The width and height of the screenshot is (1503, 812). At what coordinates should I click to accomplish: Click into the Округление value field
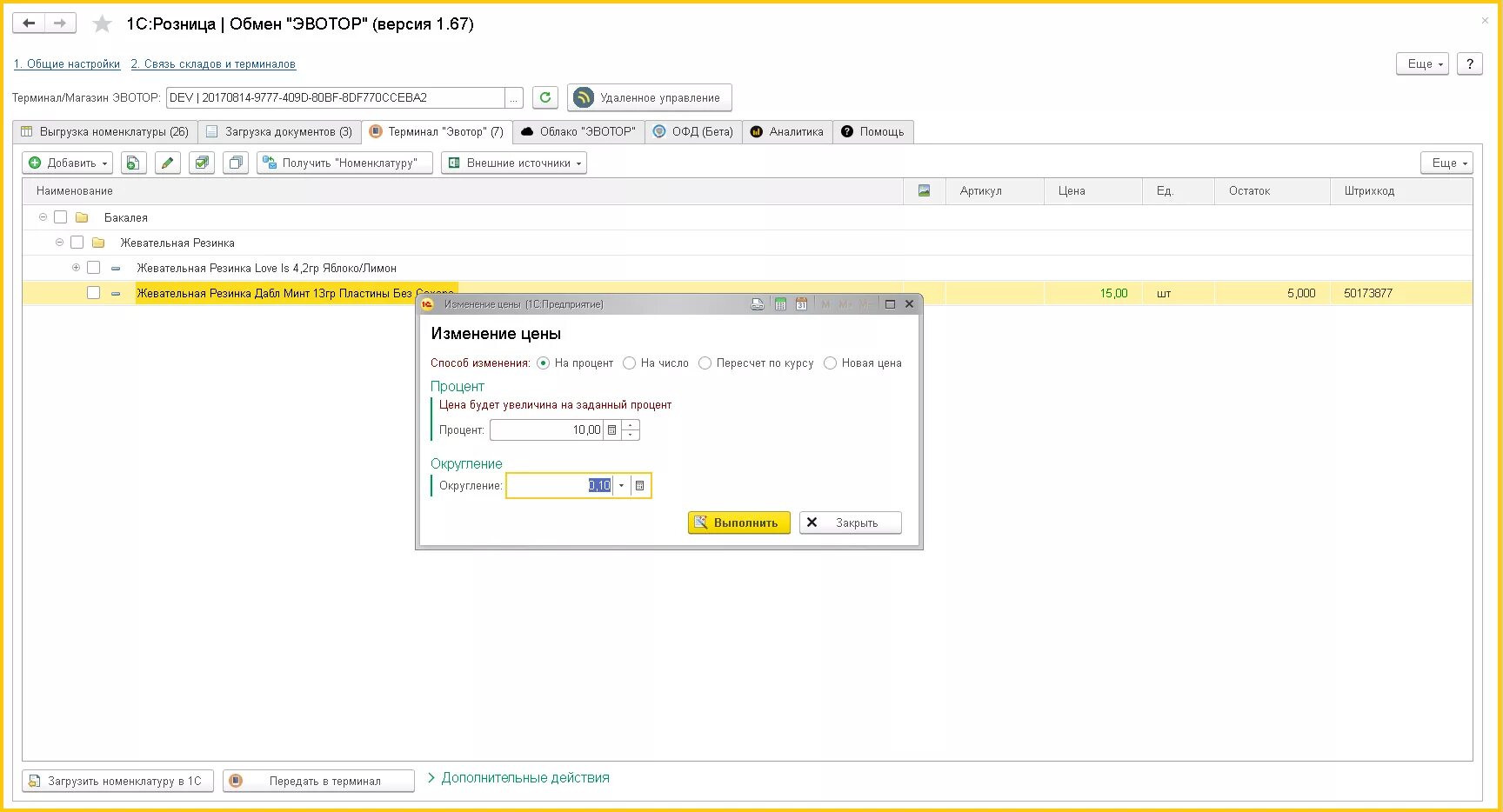click(x=560, y=485)
